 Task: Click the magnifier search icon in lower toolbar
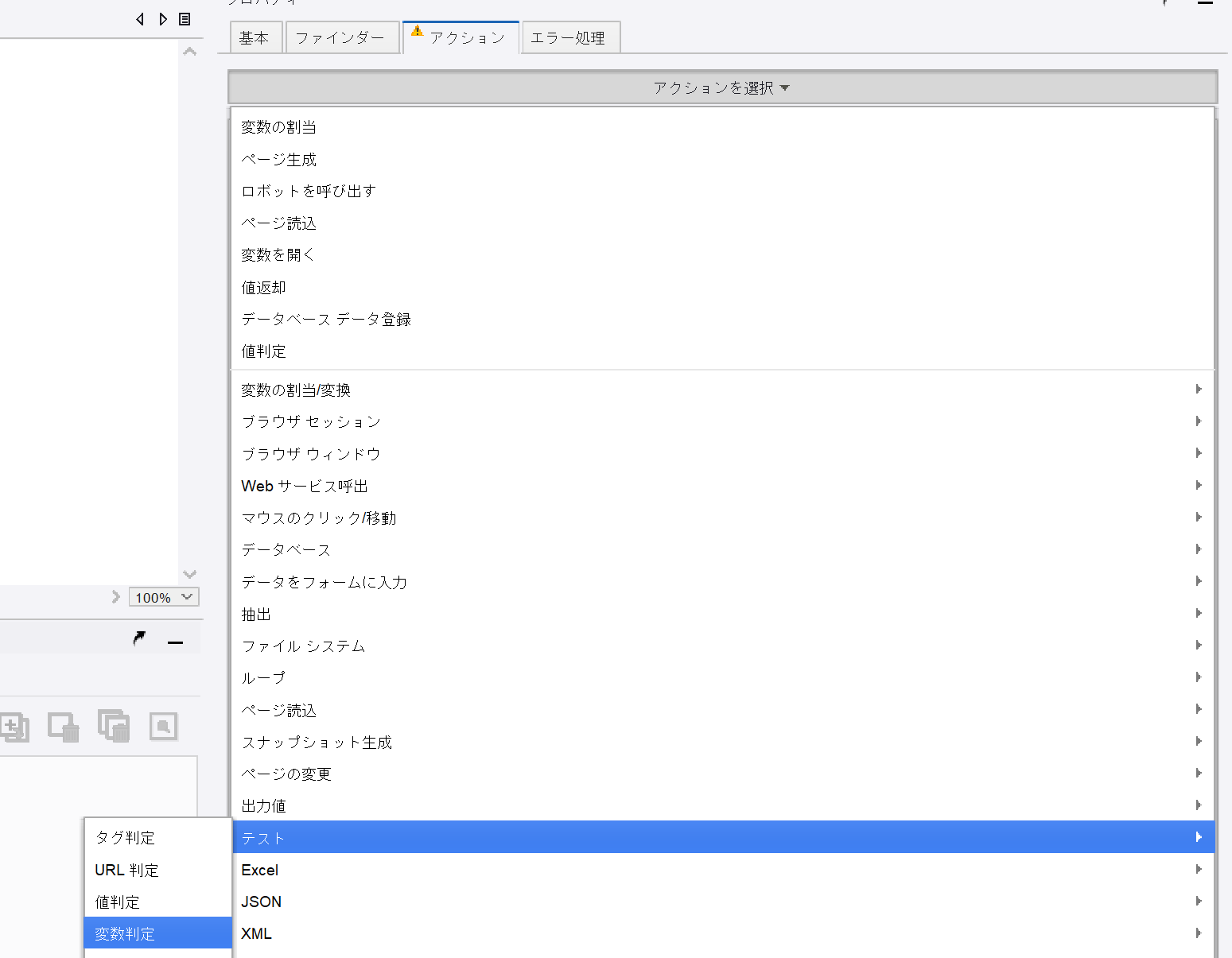click(x=164, y=727)
